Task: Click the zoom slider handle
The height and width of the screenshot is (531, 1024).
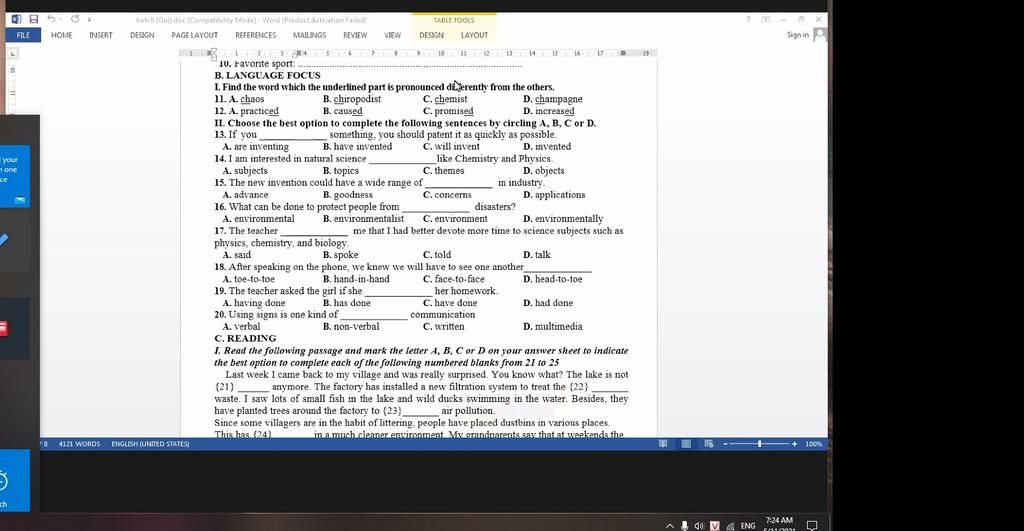Action: click(760, 443)
